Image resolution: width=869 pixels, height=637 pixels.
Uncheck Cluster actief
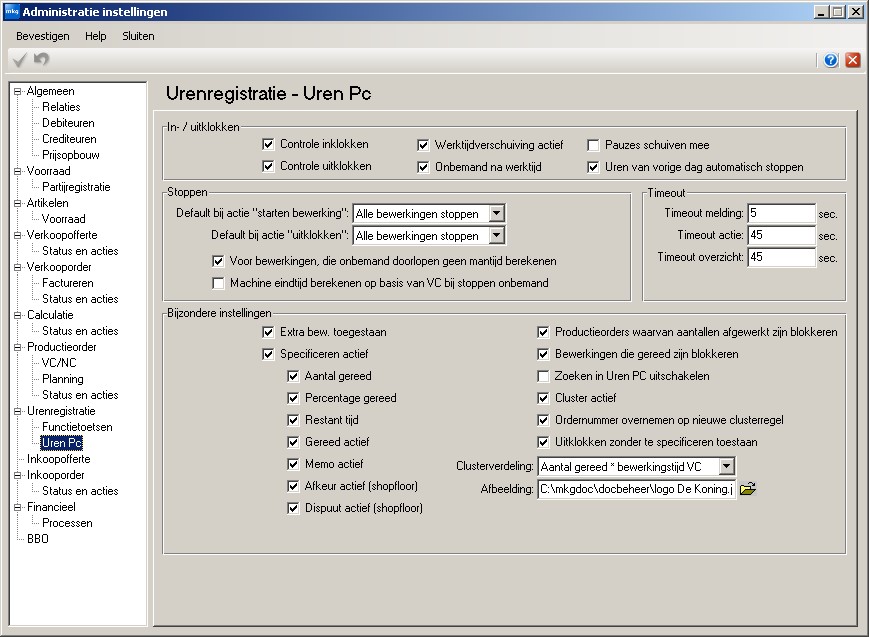(543, 398)
